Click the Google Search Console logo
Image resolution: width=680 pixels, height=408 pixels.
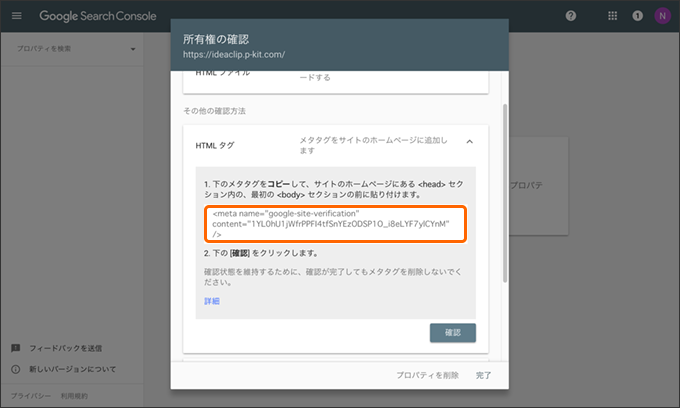[98, 16]
